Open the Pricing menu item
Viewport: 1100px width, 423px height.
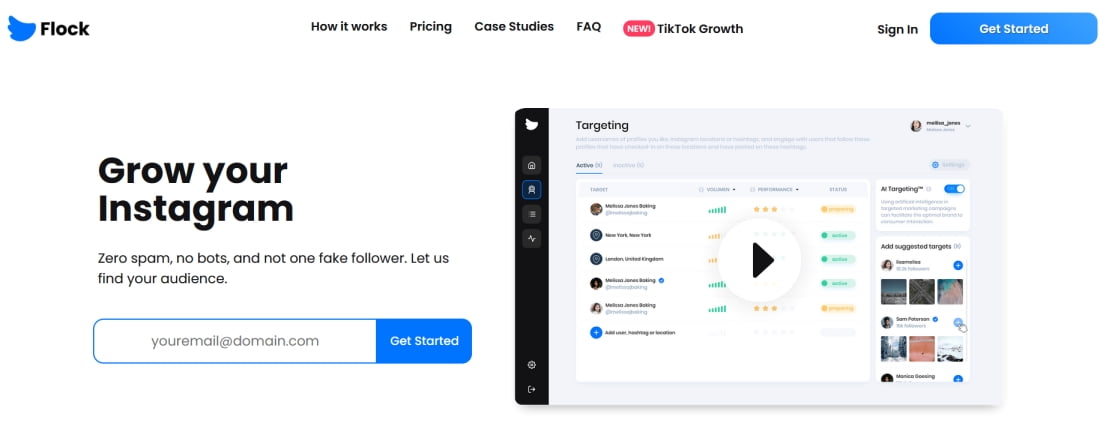(x=431, y=27)
